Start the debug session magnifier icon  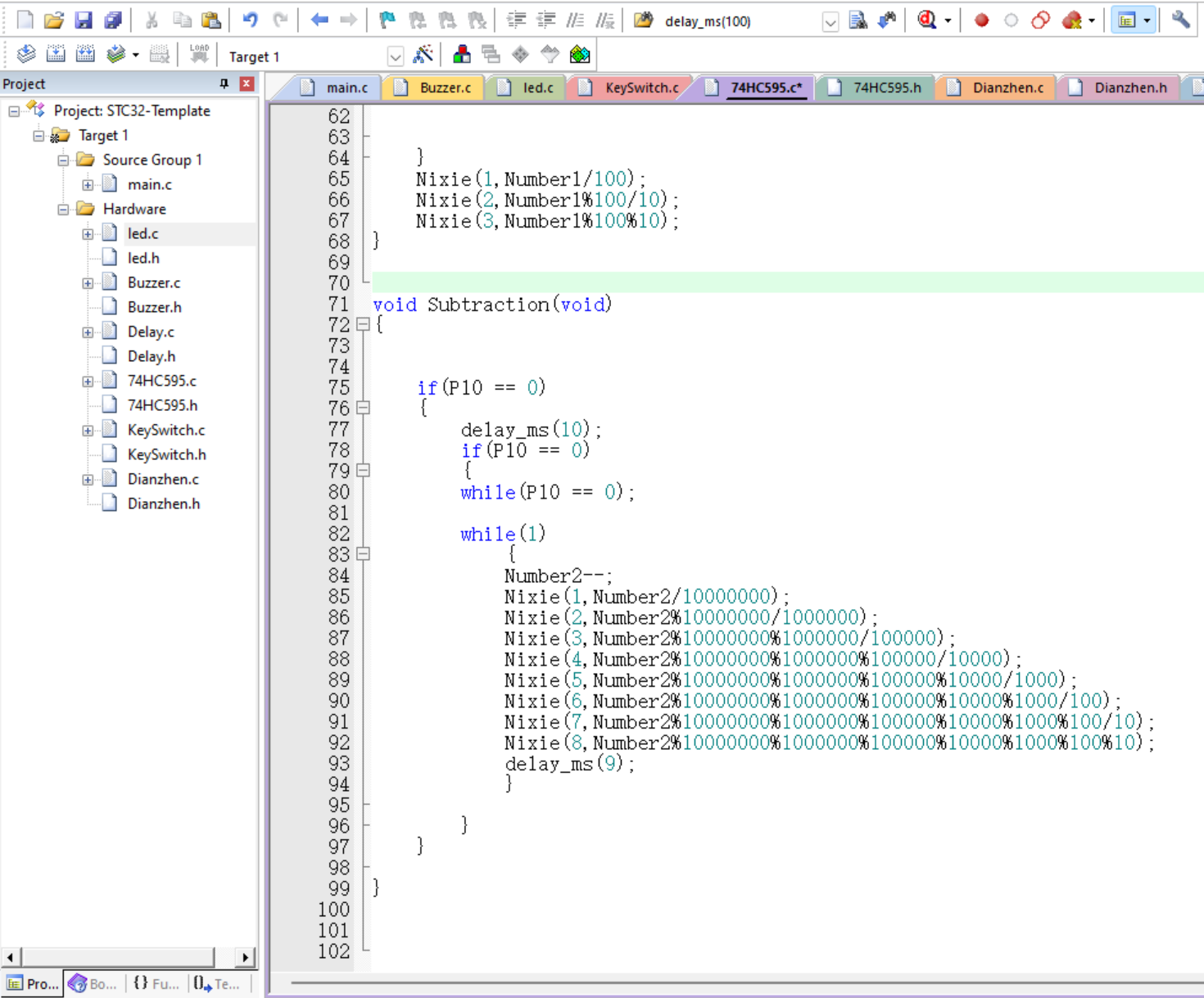(927, 20)
